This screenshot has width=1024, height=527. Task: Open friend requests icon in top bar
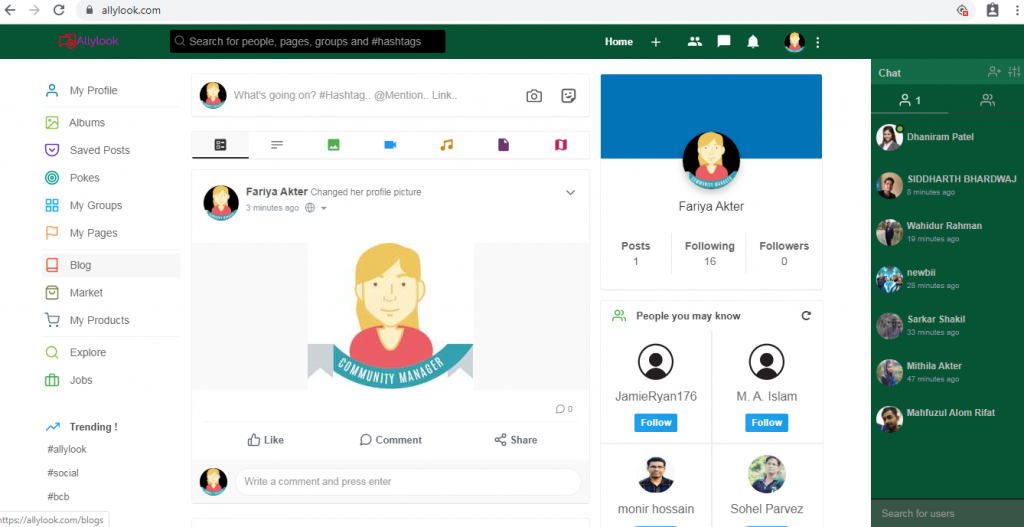click(695, 42)
